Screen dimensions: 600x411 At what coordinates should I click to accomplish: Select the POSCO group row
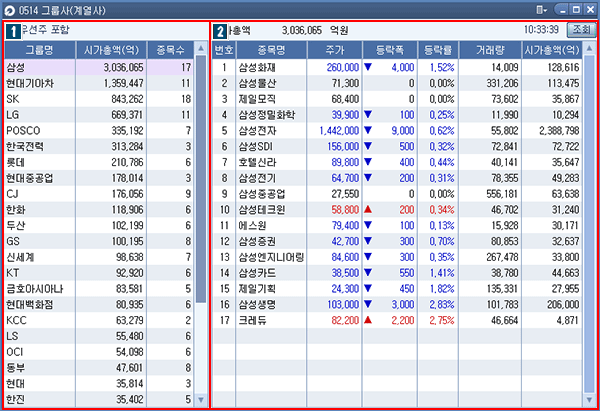tap(99, 130)
